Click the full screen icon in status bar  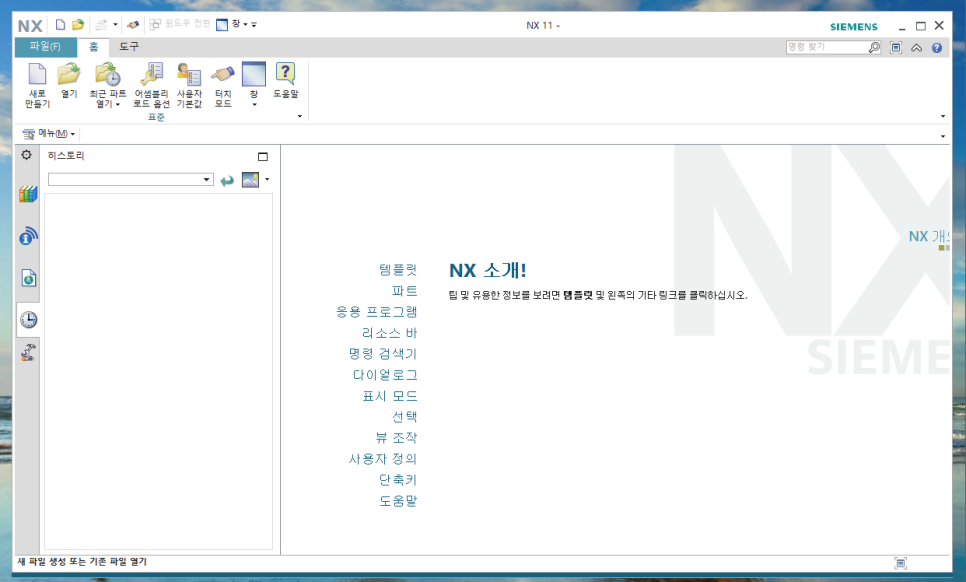click(x=900, y=562)
